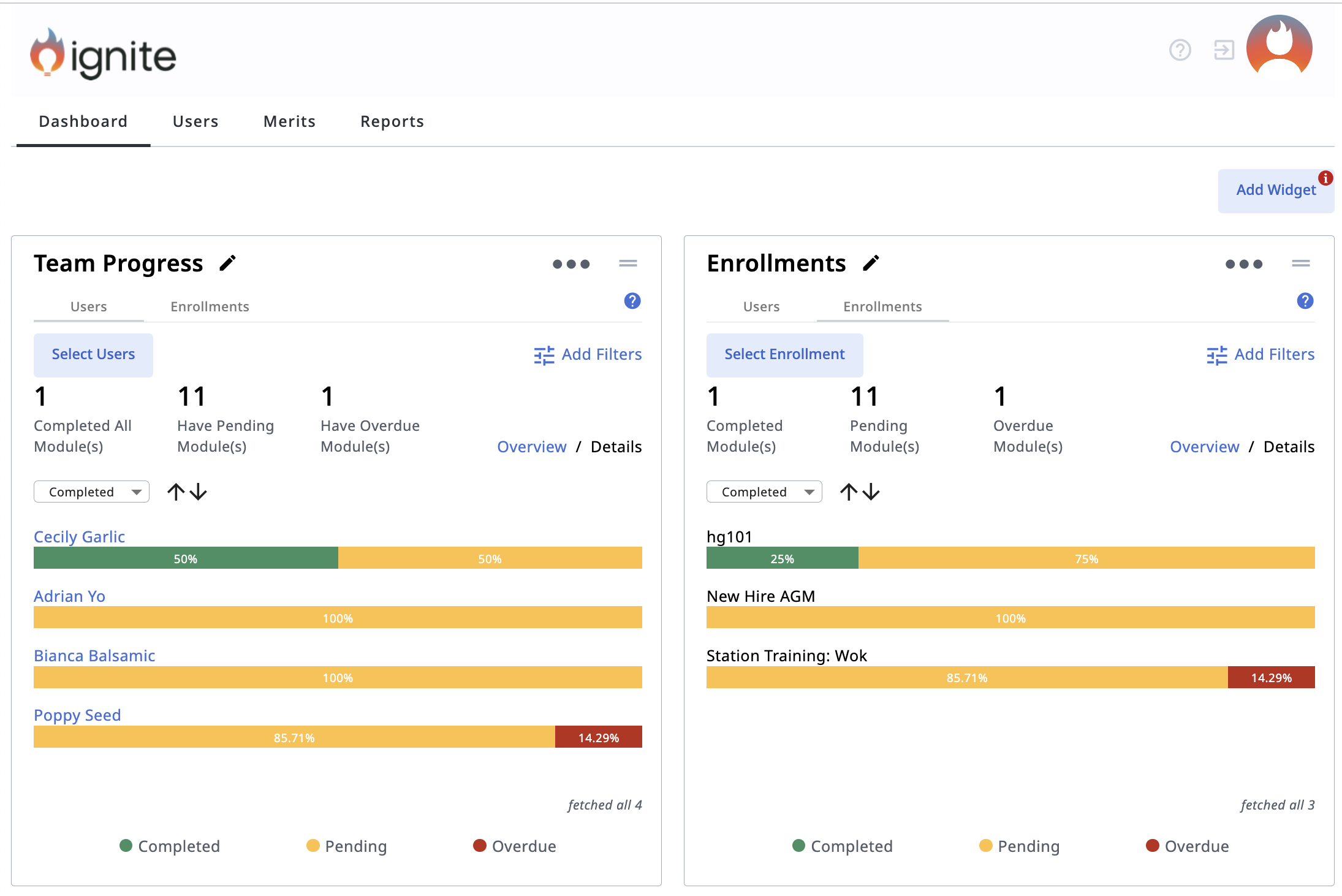Image resolution: width=1342 pixels, height=896 pixels.
Task: Click the help question mark in header
Action: tap(1180, 50)
